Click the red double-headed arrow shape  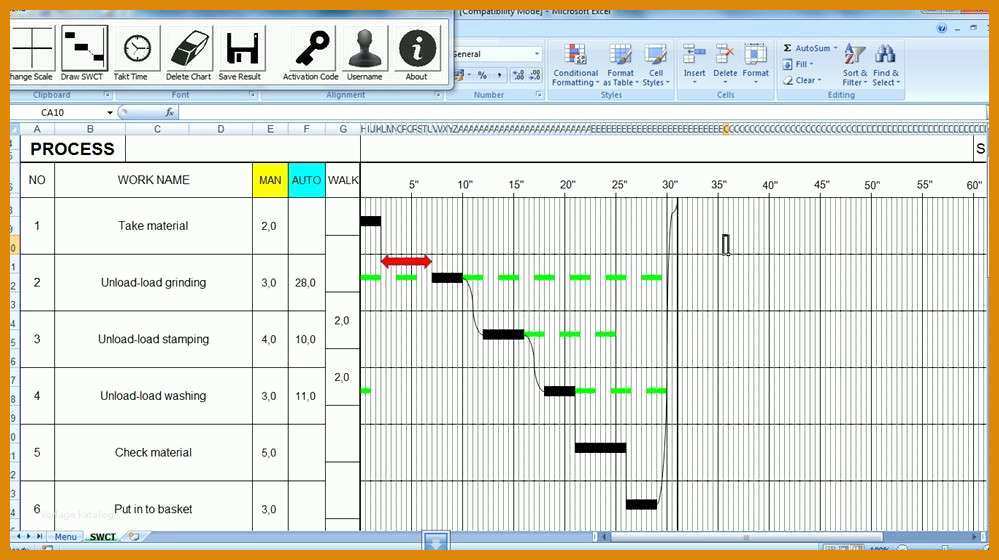click(x=406, y=261)
